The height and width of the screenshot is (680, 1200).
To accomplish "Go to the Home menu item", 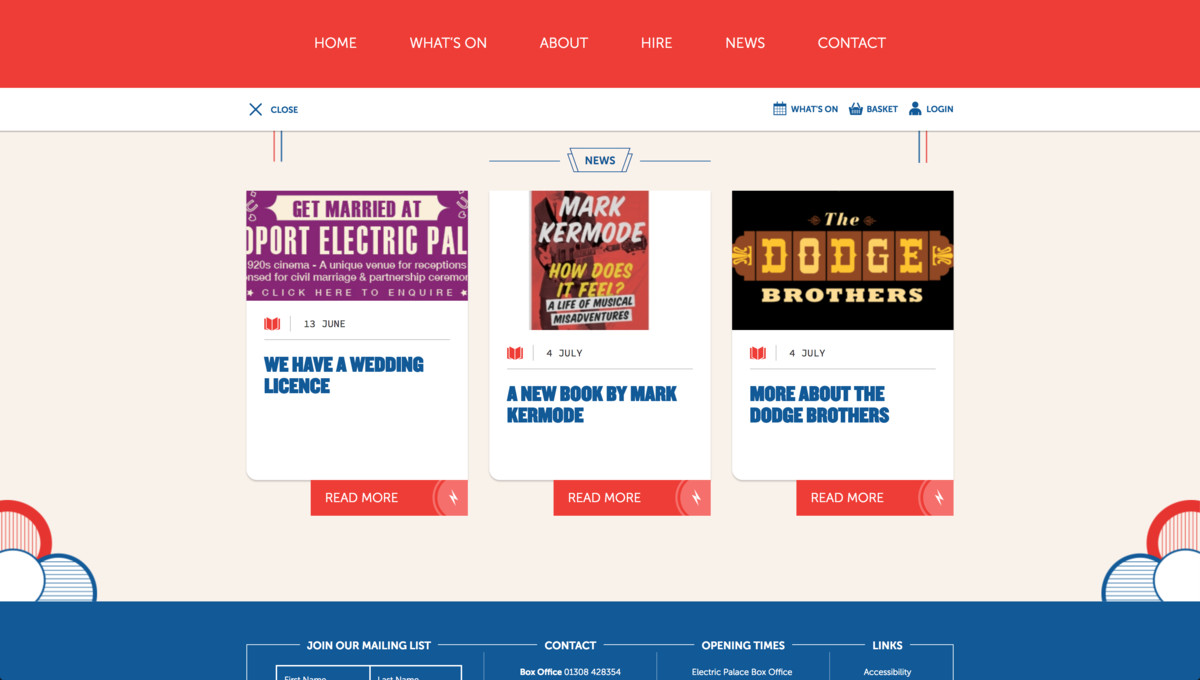I will pos(335,43).
